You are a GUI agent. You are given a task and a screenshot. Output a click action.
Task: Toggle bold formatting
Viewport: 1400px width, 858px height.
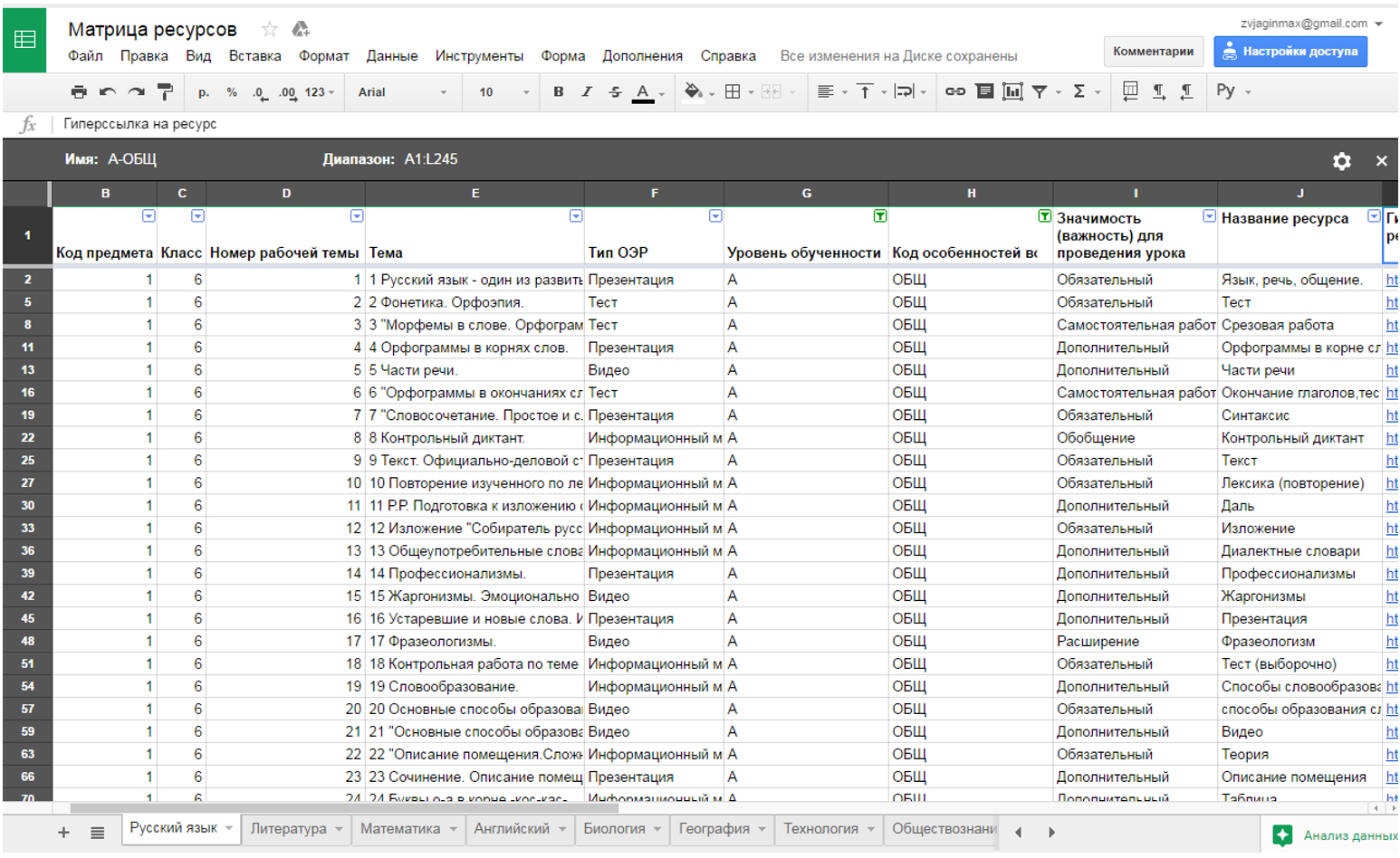[558, 91]
